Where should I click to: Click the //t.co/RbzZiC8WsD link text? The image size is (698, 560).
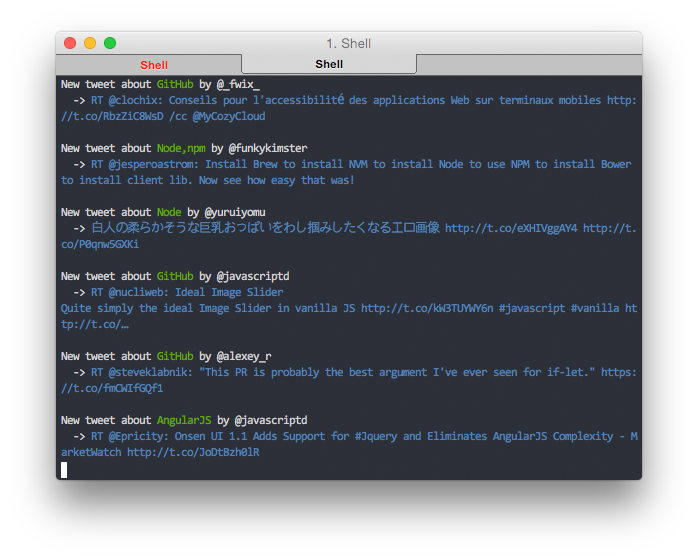tap(112, 116)
